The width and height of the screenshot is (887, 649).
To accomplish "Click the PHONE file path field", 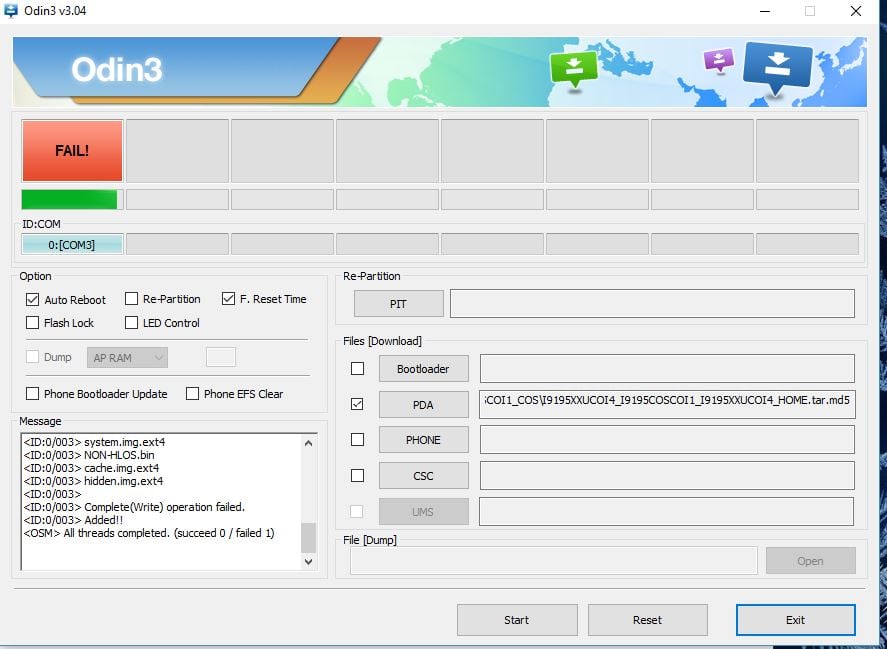I will pos(667,440).
